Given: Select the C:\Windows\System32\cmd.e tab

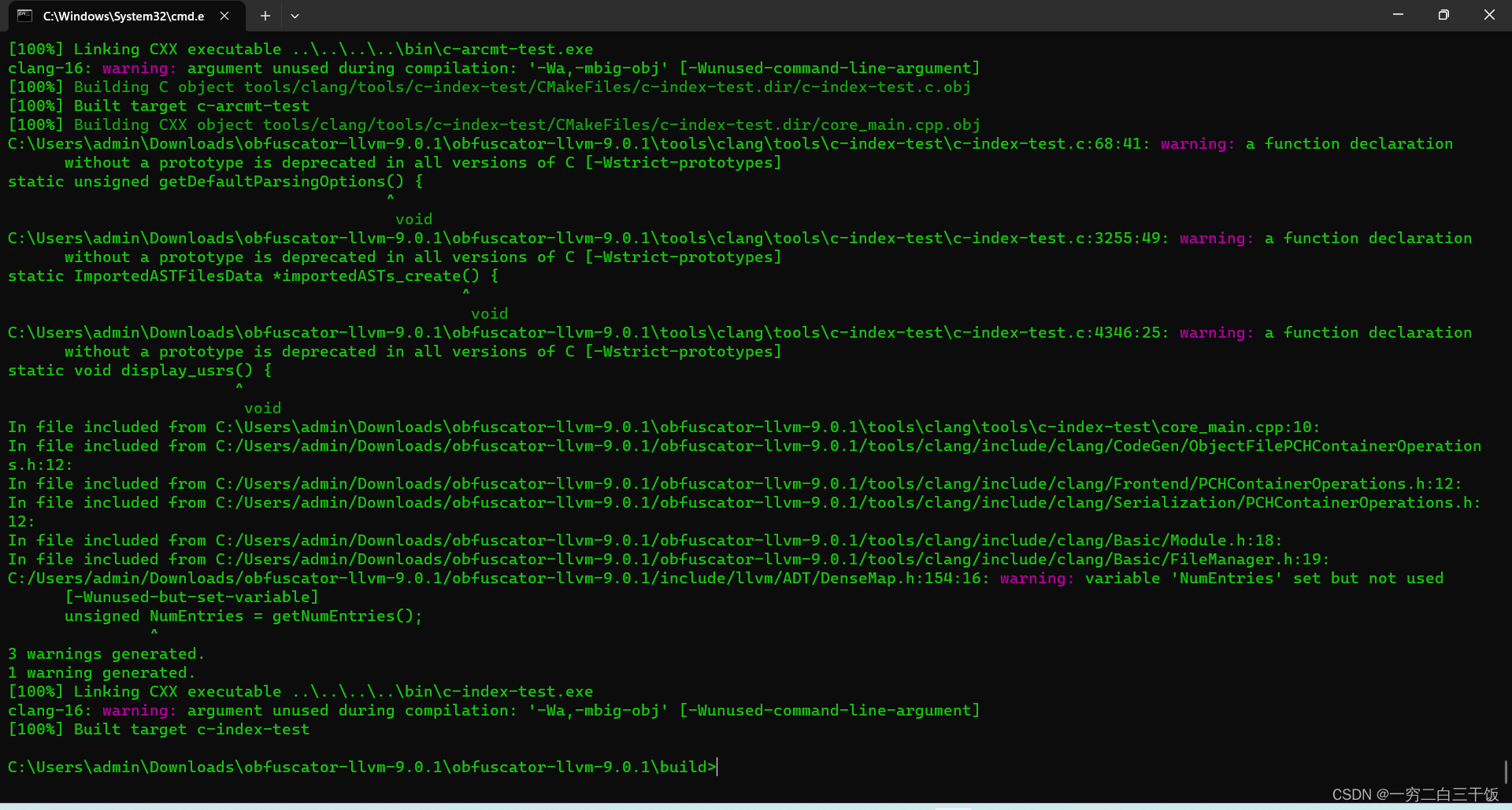Looking at the screenshot, I should (x=122, y=16).
